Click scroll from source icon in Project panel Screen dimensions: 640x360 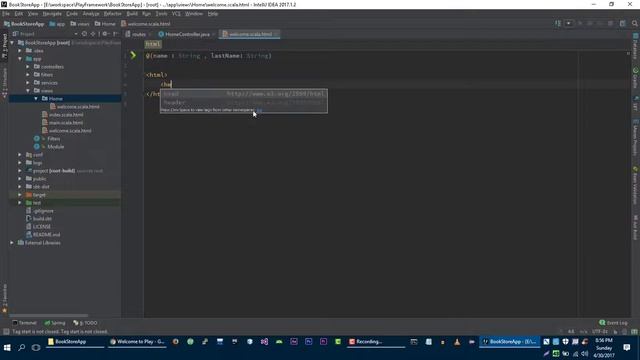(x=84, y=34)
